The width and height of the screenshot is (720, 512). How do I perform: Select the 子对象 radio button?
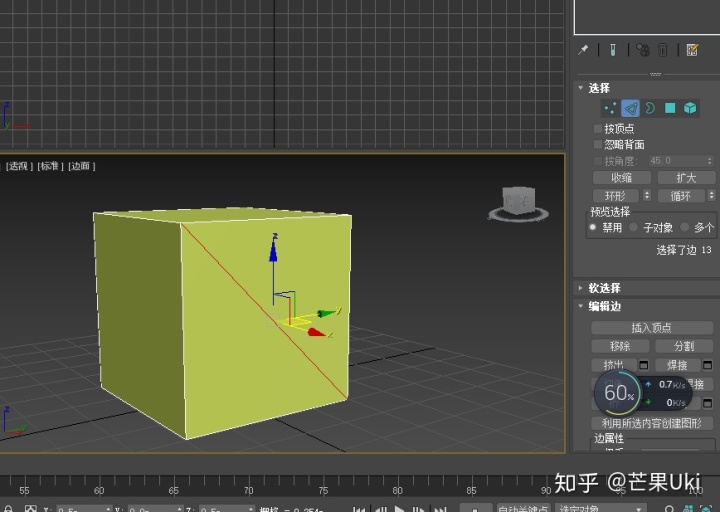coord(633,227)
